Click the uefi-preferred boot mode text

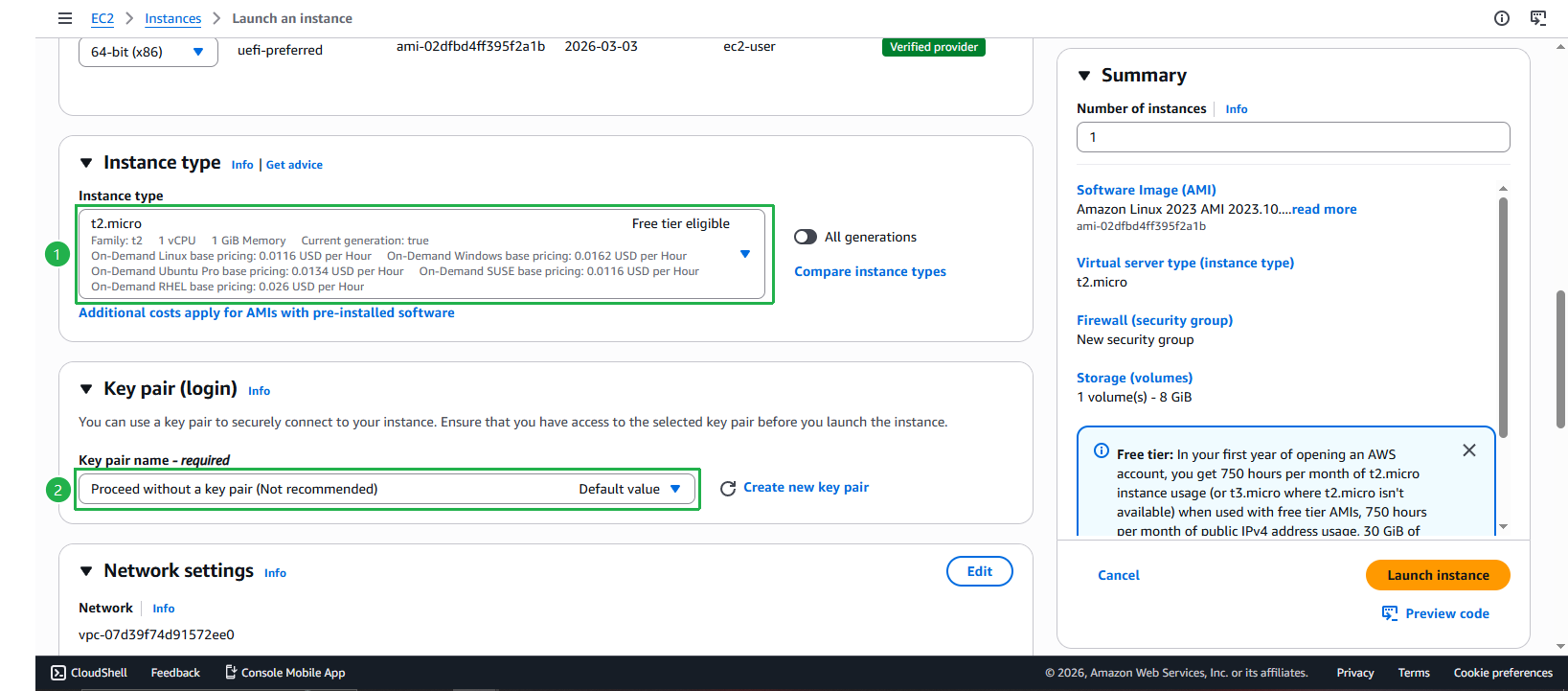[280, 50]
